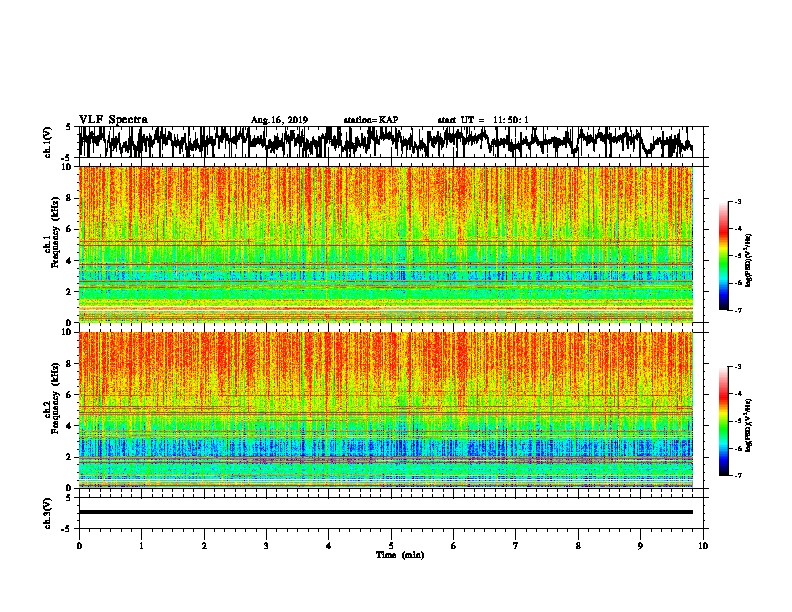Click the "-5" tick on ch.3(V) axis
This screenshot has width=792, height=612.
coord(67,529)
